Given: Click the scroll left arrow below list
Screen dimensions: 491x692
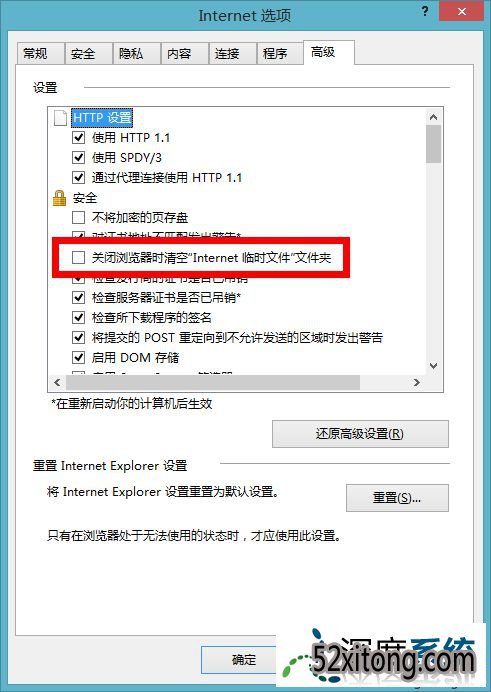Looking at the screenshot, I should coord(57,382).
